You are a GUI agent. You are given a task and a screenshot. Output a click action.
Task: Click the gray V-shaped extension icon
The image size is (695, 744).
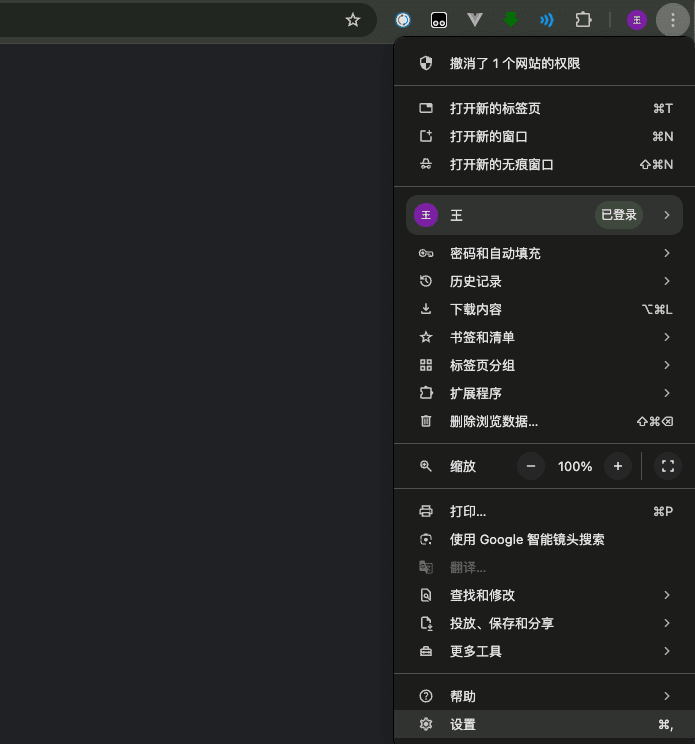click(474, 19)
